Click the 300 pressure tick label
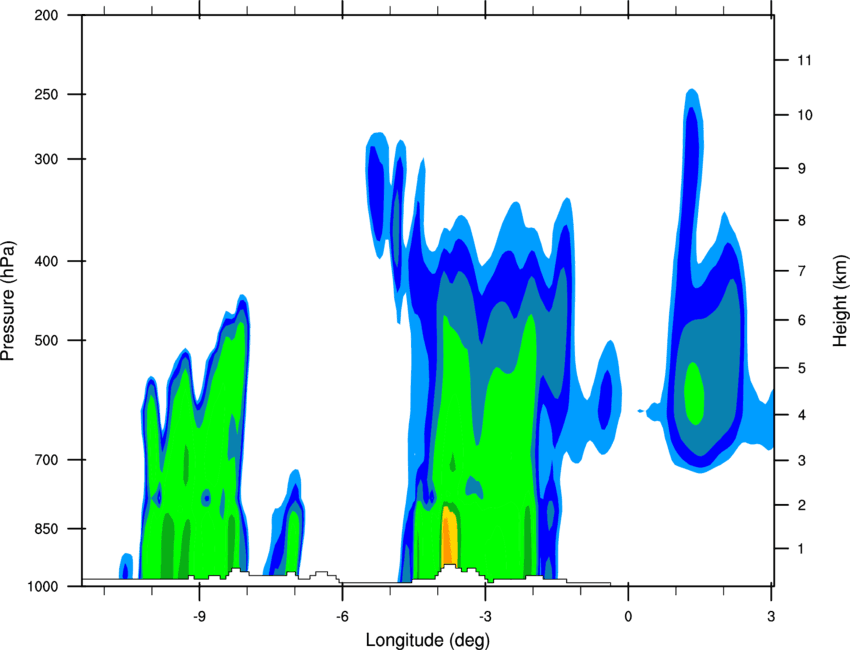Image resolution: width=850 pixels, height=650 pixels. (x=46, y=159)
